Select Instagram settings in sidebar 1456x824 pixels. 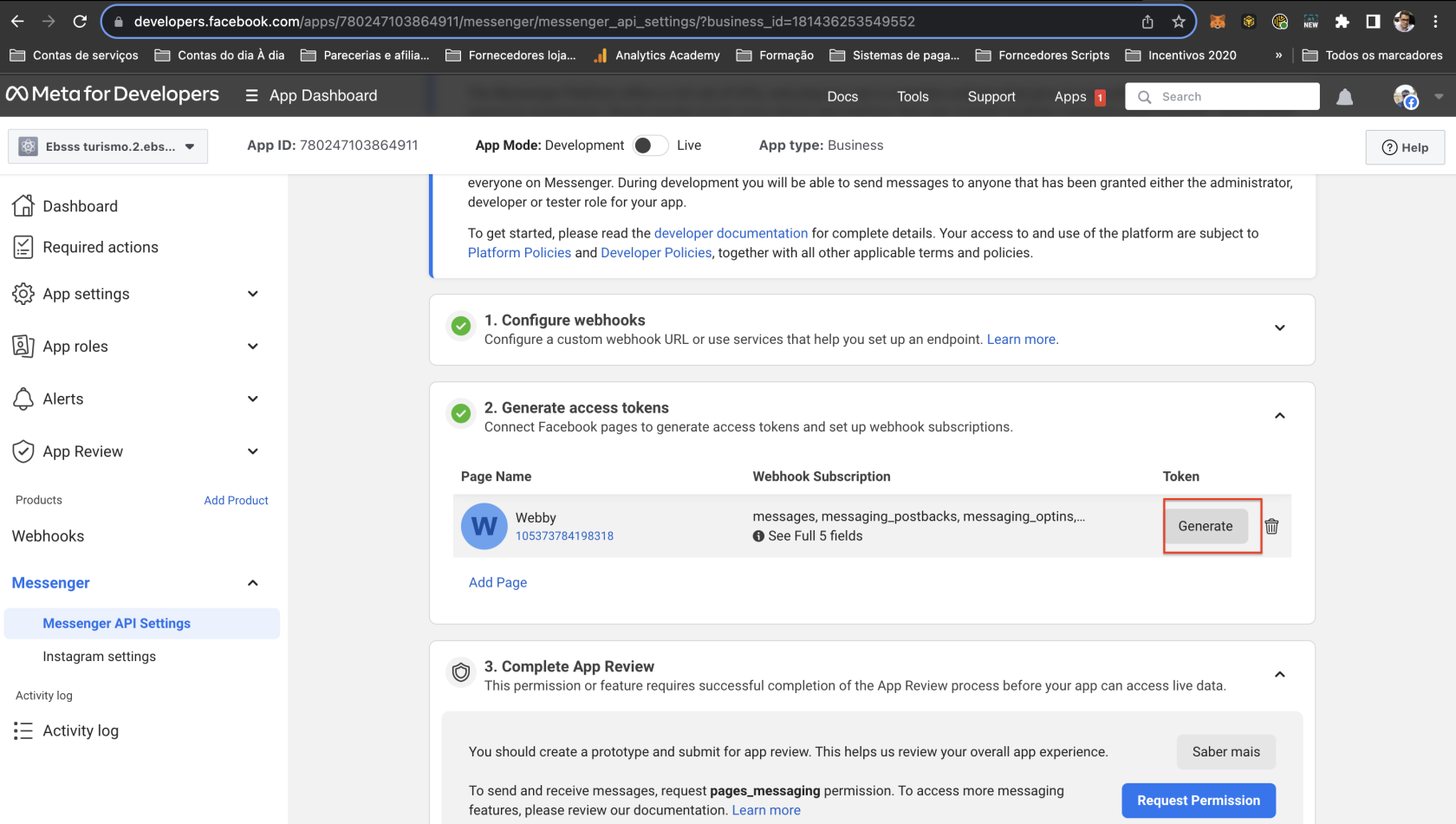pyautogui.click(x=100, y=657)
